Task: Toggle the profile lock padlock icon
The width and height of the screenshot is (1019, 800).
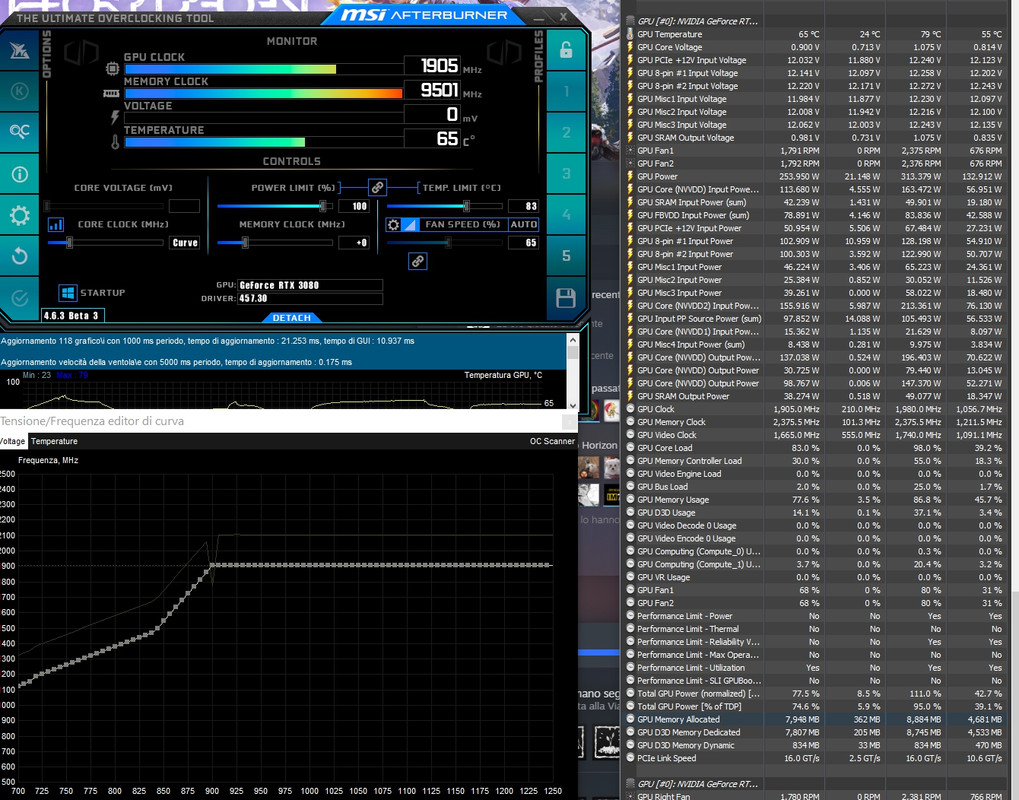Action: pos(566,51)
